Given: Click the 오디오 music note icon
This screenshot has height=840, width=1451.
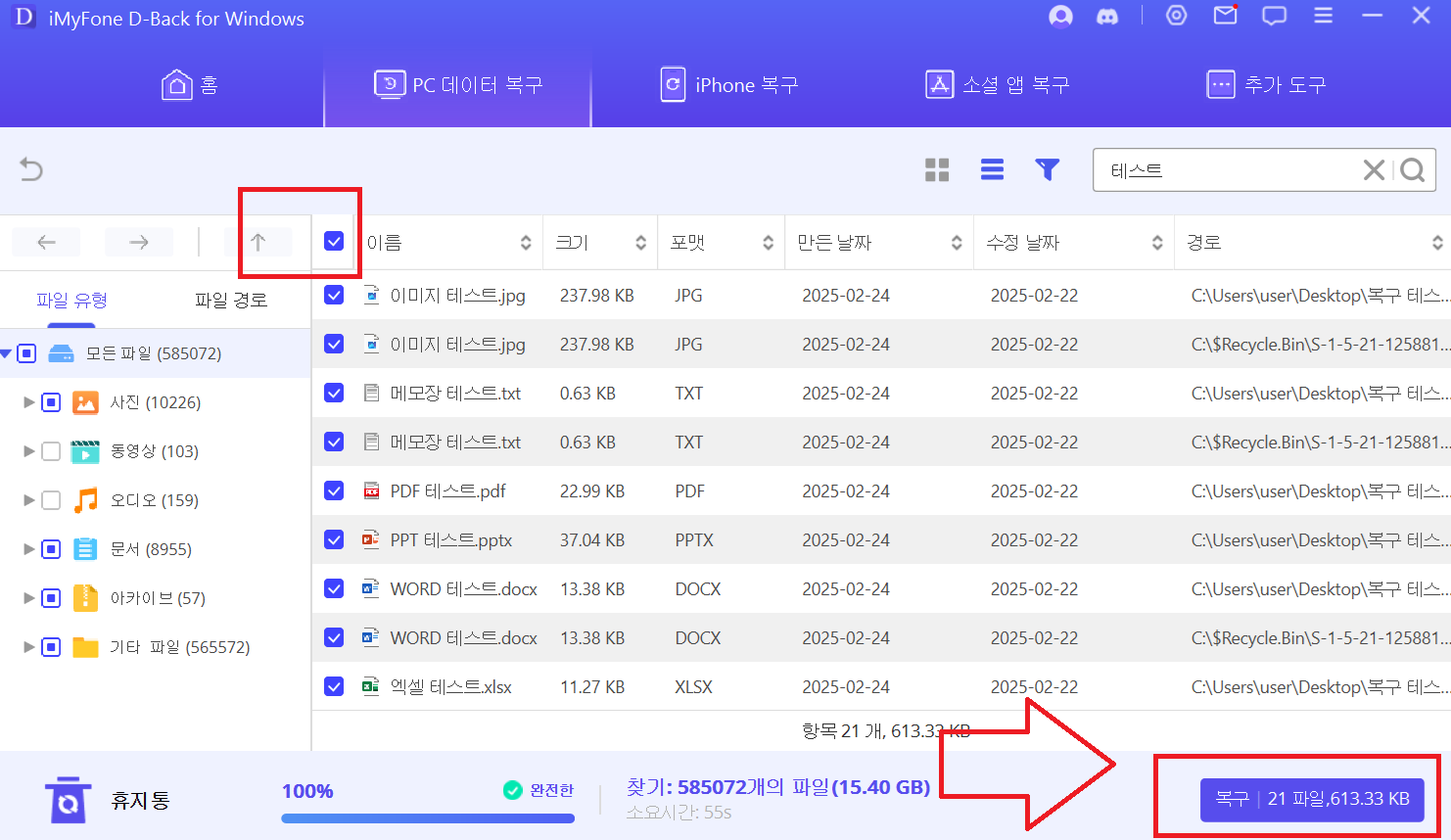Looking at the screenshot, I should point(86,500).
